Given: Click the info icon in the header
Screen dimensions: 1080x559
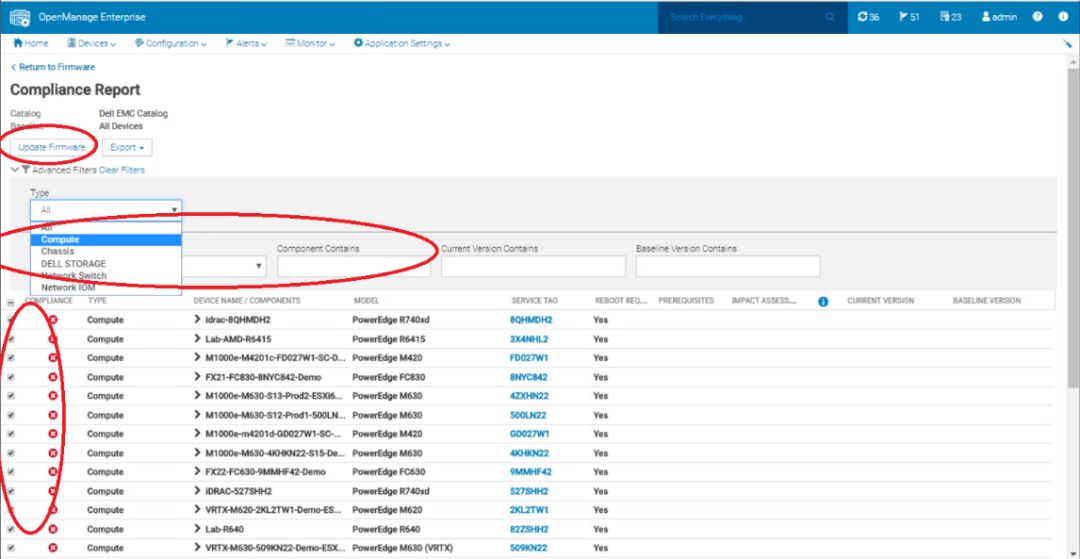Looking at the screenshot, I should (x=1063, y=17).
